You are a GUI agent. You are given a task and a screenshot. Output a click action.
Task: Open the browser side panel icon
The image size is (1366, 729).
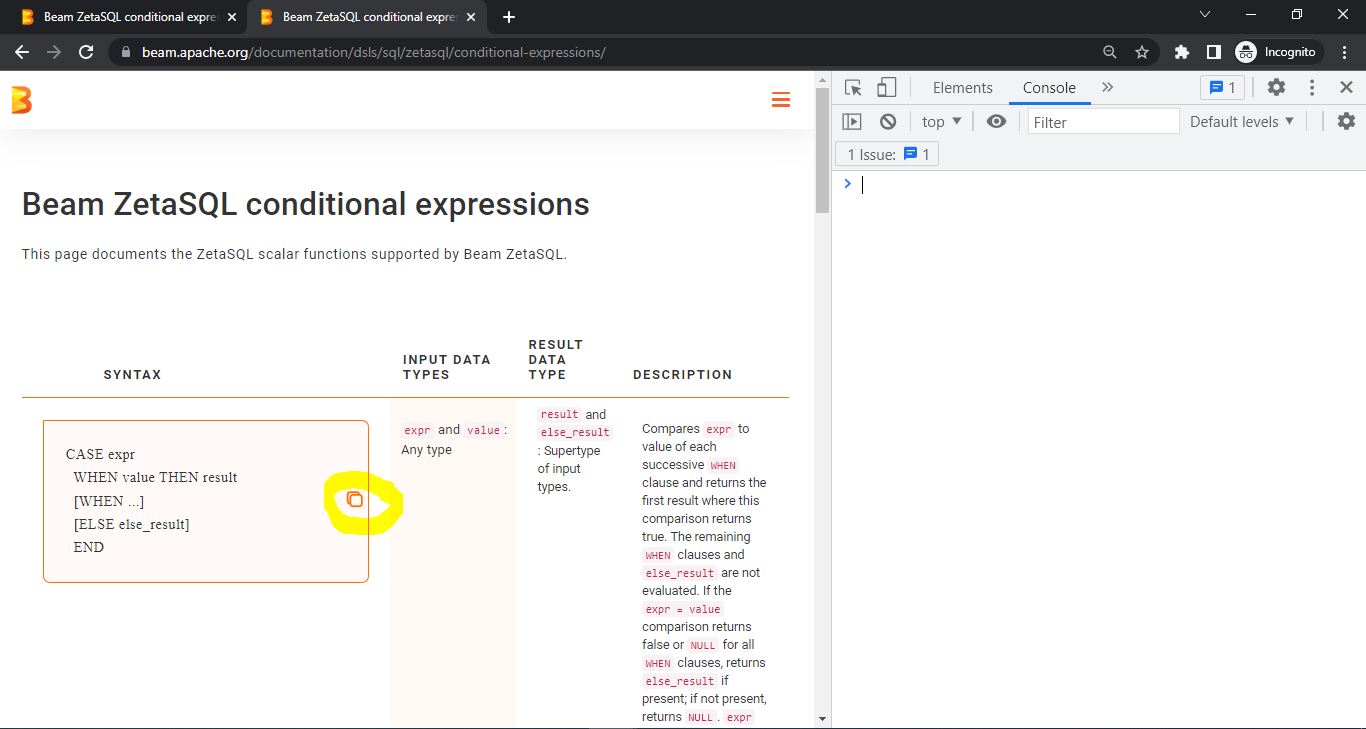pos(1213,52)
